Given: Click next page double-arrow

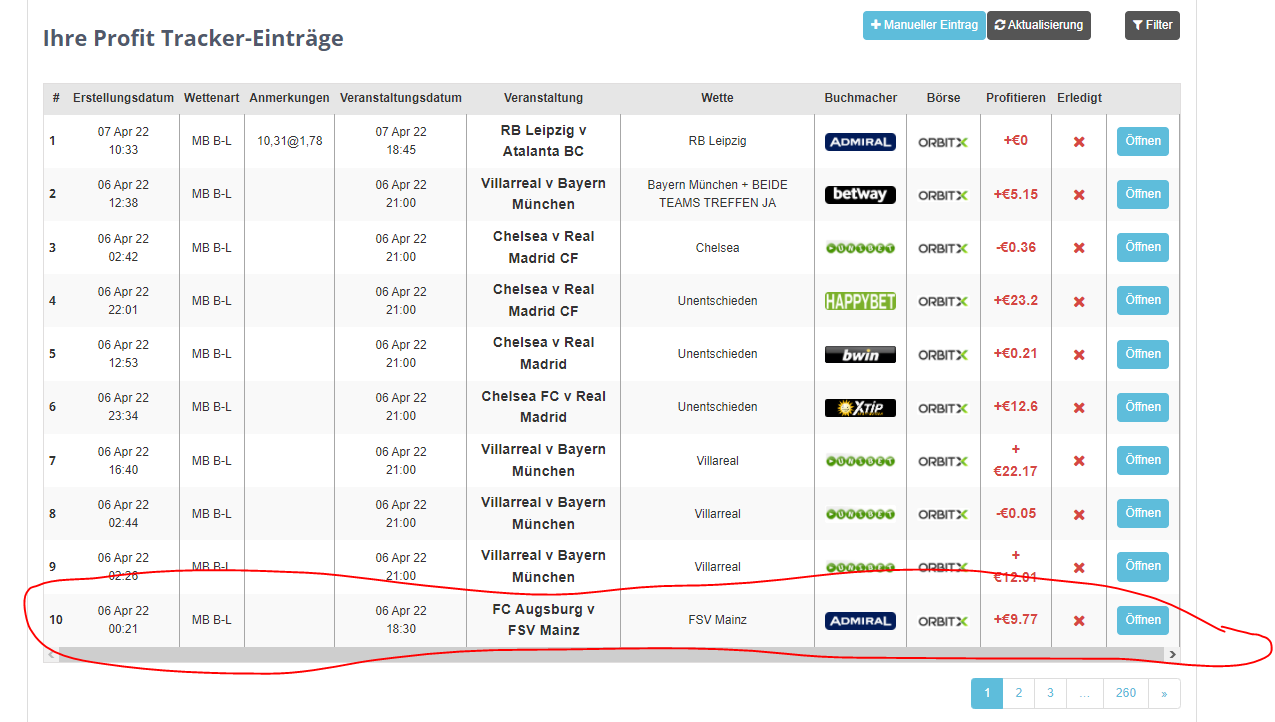Looking at the screenshot, I should pyautogui.click(x=1164, y=693).
